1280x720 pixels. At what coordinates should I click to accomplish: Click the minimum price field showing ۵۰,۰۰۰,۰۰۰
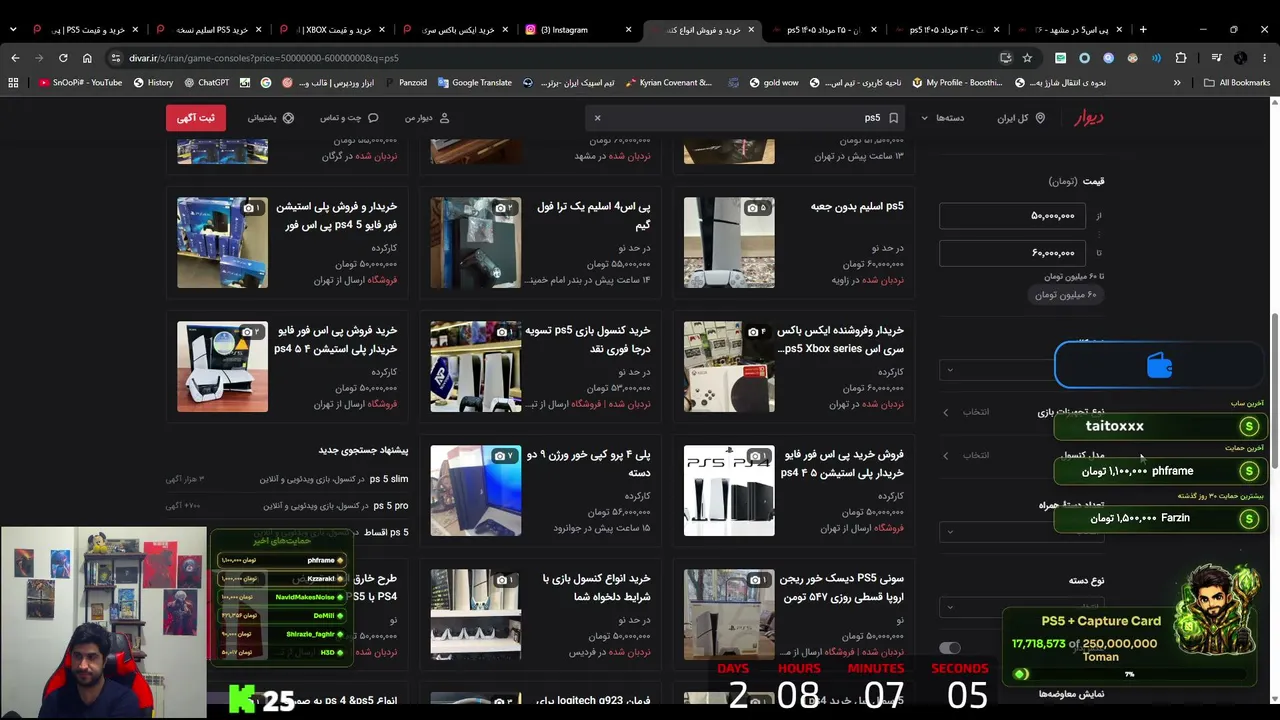point(1012,215)
